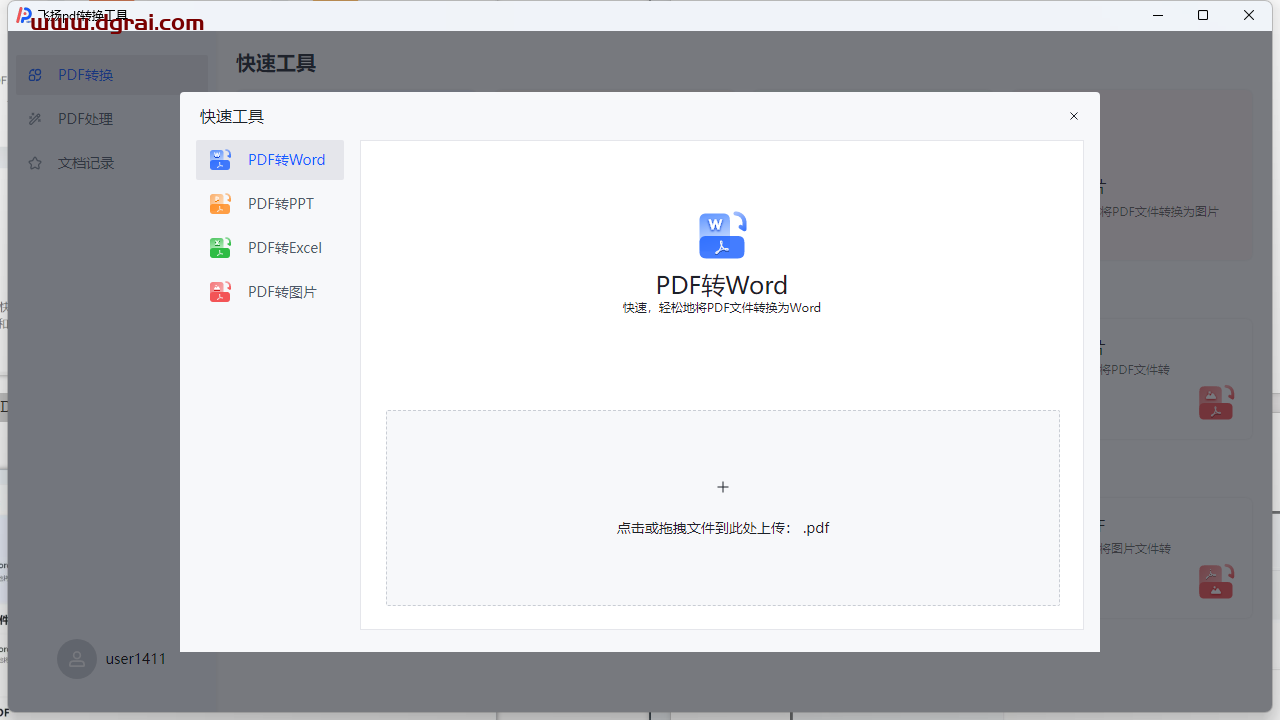
Task: Click the 快速工具 dialog title
Action: point(232,117)
